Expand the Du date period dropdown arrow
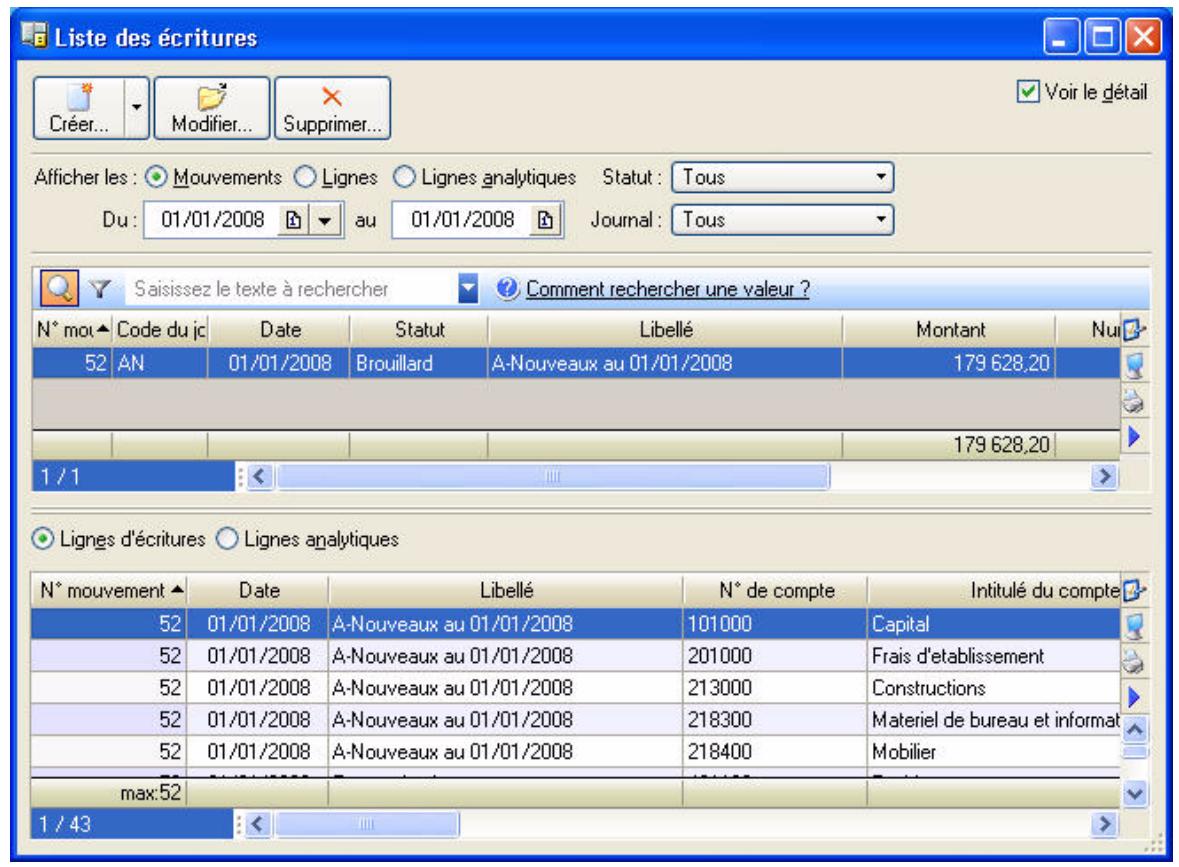 pyautogui.click(x=325, y=220)
